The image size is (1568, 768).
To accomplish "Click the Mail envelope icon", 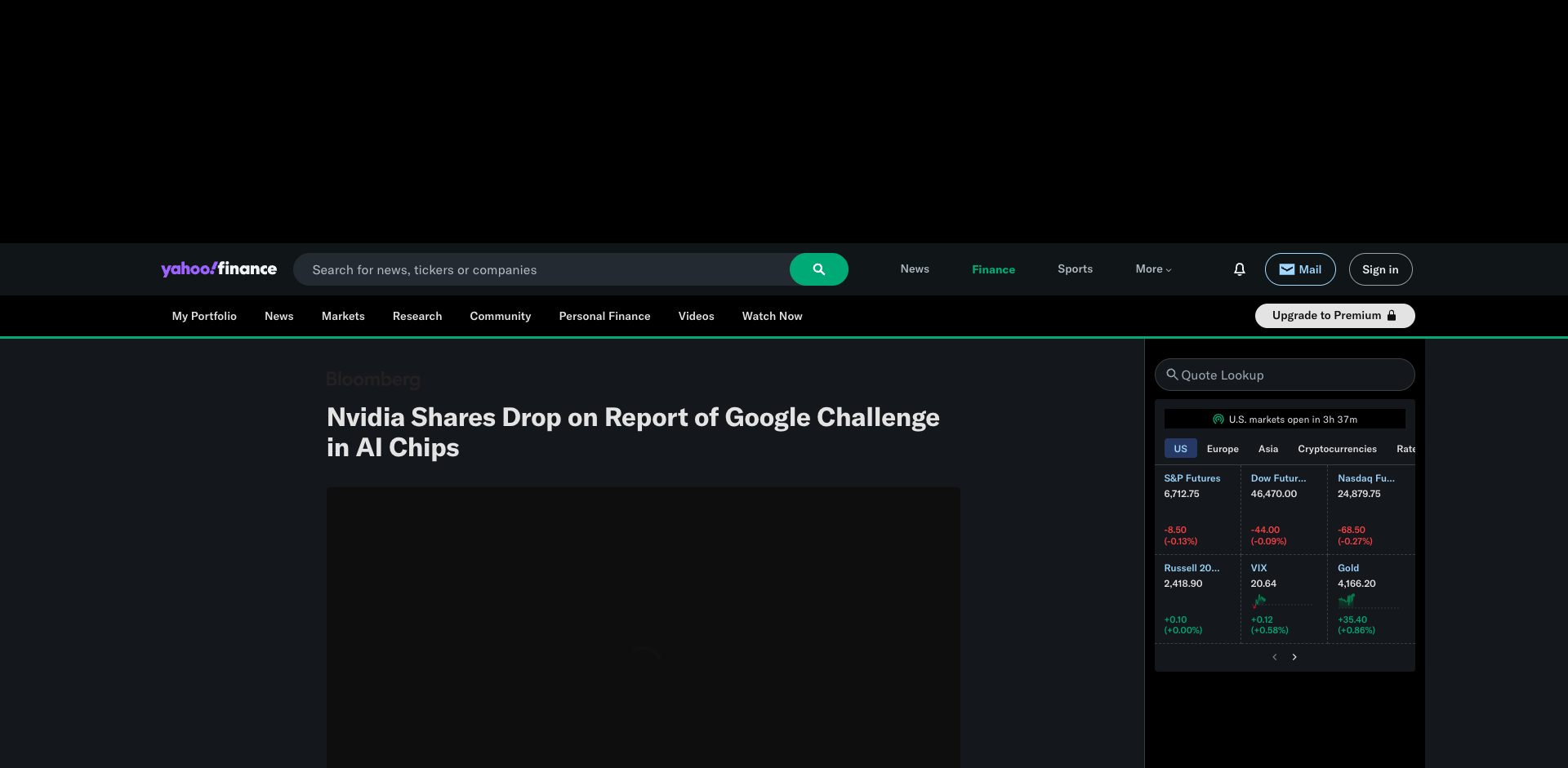I will (1287, 269).
